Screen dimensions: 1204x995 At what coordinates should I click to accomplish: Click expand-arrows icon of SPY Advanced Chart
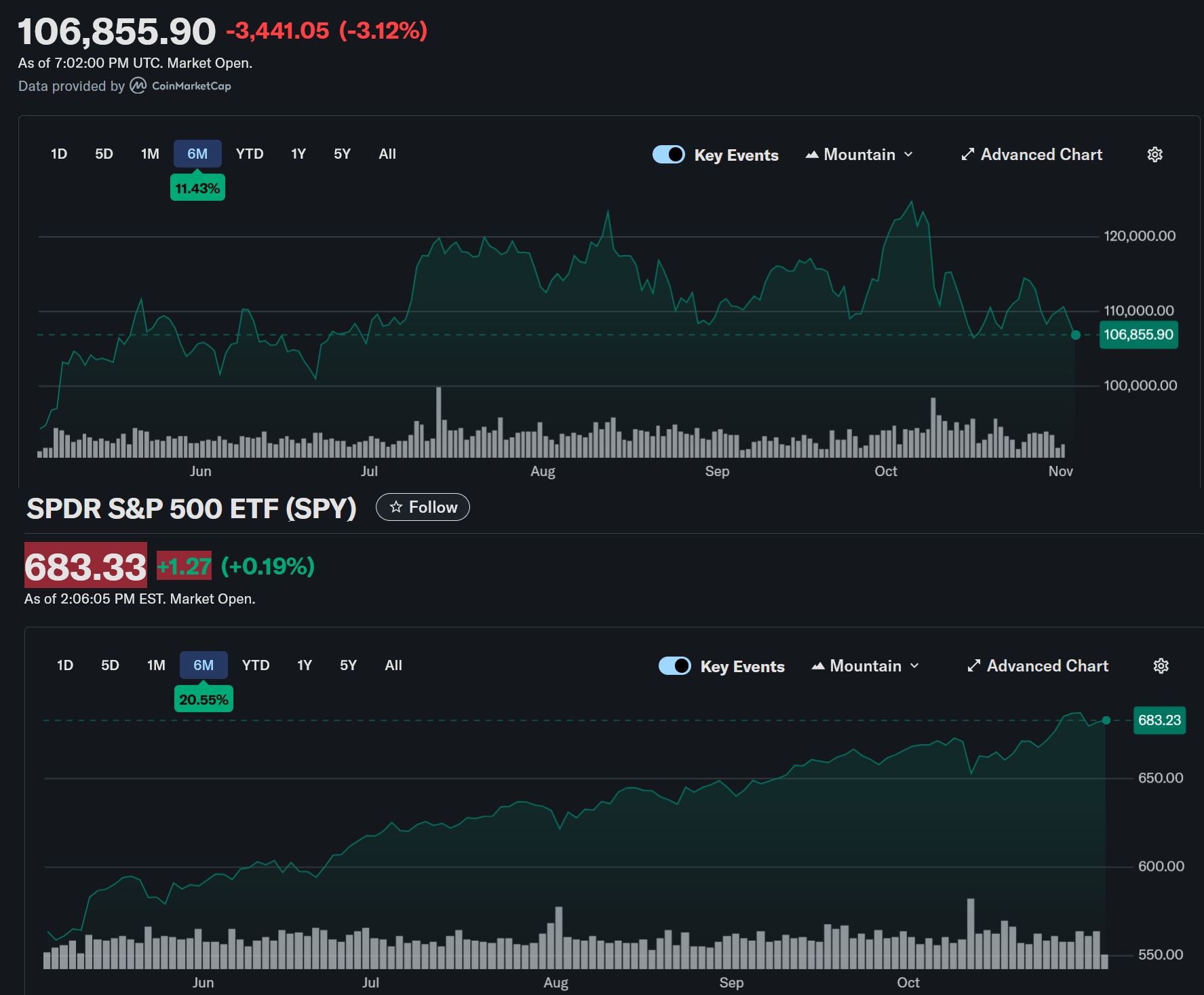pos(973,666)
